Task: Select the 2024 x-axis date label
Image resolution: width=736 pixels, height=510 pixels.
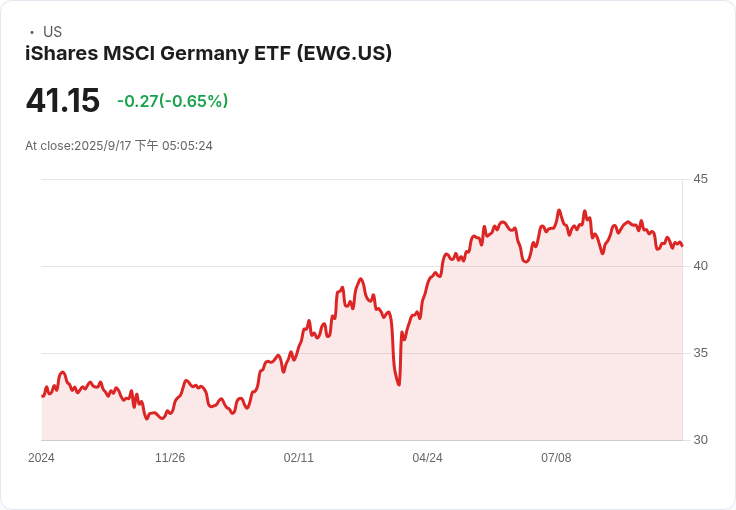Action: (x=41, y=458)
